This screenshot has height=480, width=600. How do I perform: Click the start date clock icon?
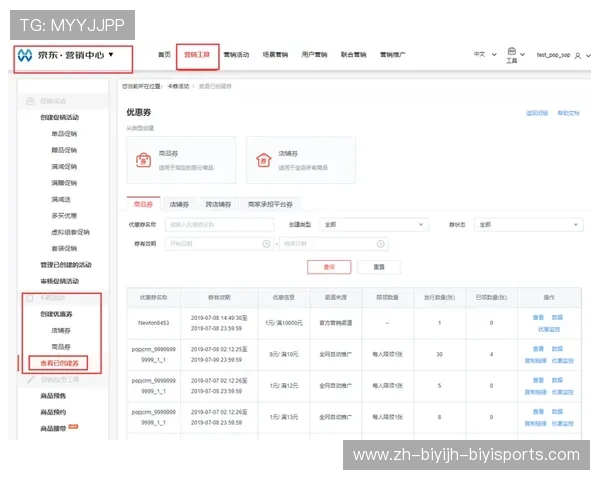coord(266,243)
